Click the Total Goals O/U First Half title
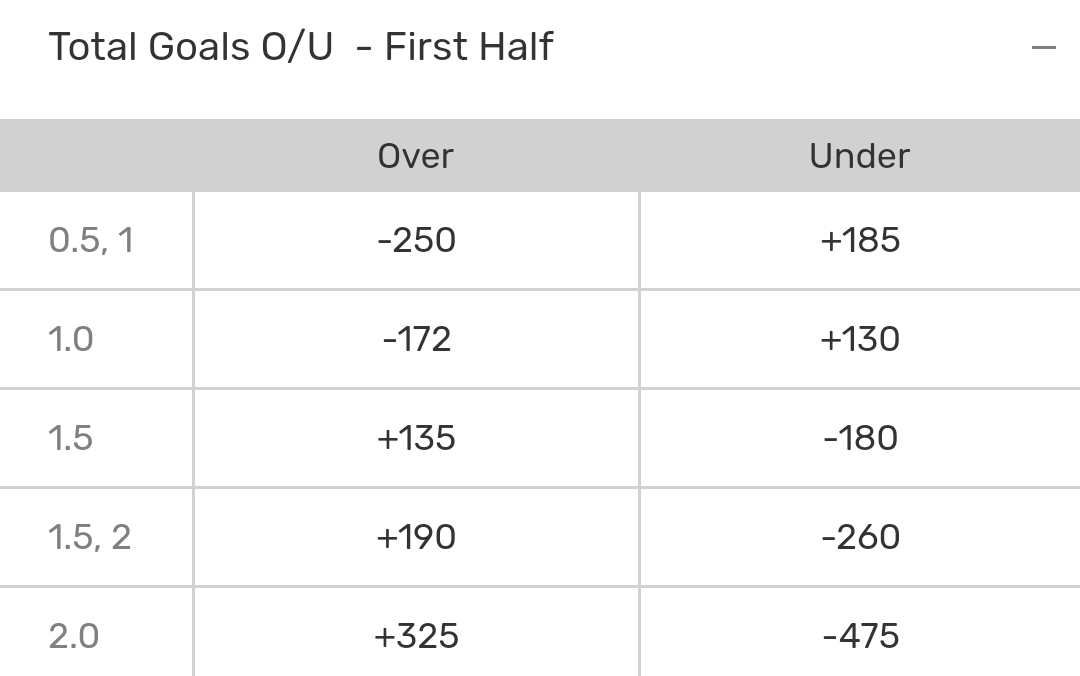 [301, 47]
